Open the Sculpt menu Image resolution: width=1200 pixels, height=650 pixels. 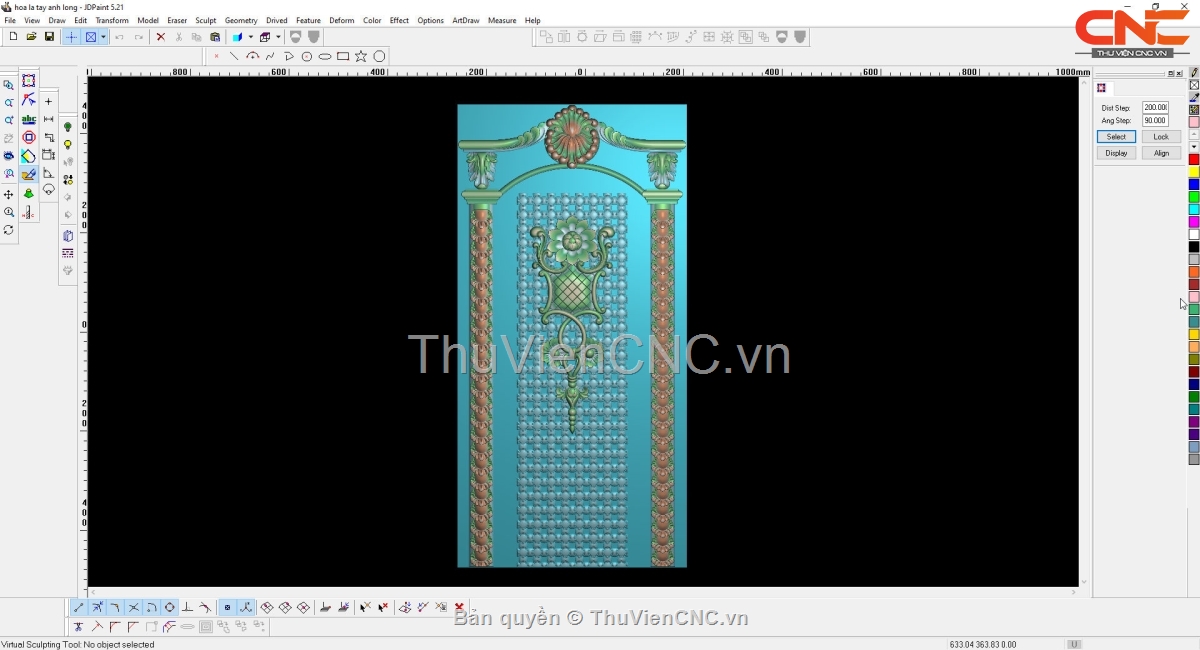pyautogui.click(x=205, y=20)
